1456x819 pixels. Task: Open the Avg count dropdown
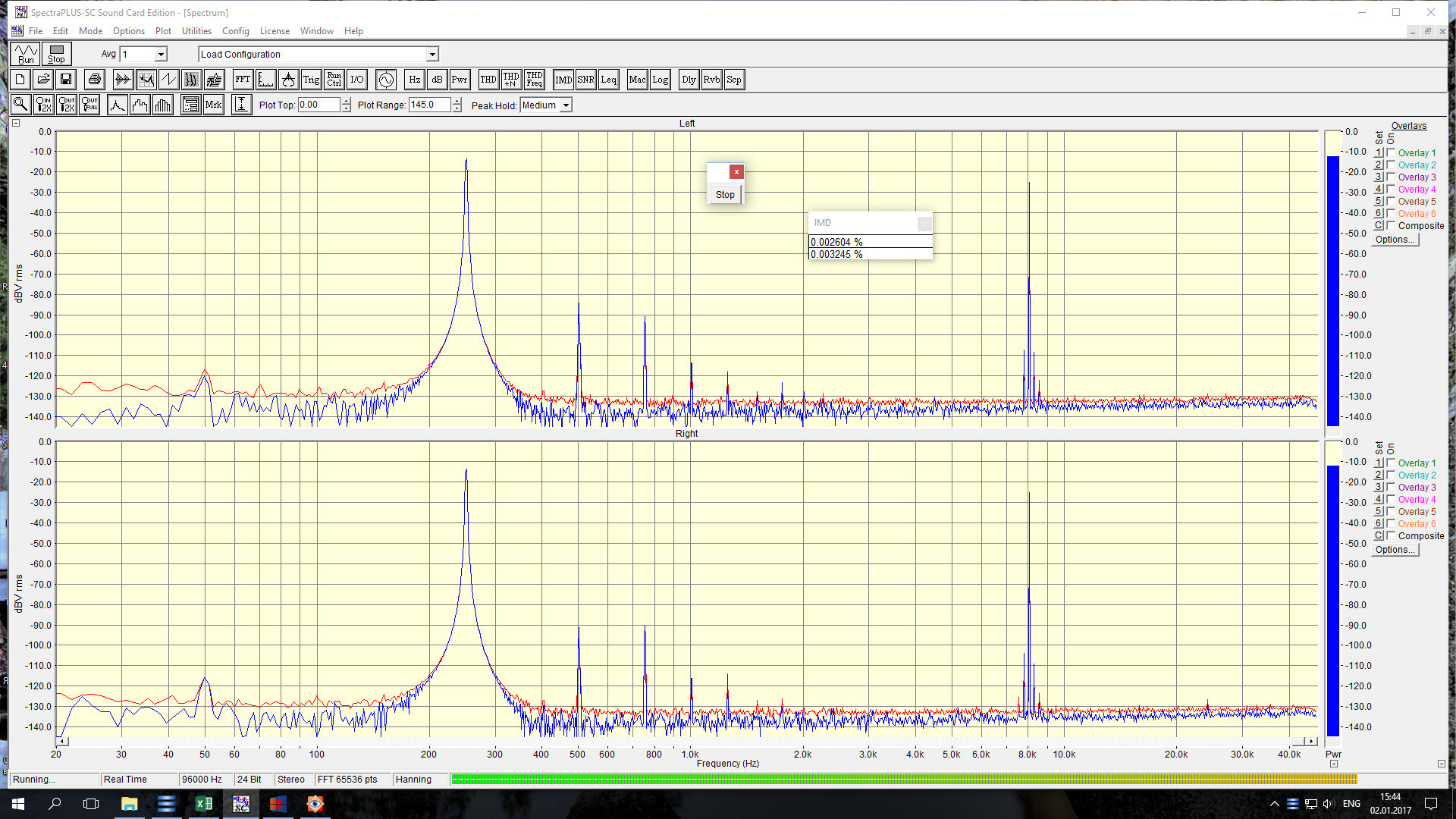[x=161, y=55]
